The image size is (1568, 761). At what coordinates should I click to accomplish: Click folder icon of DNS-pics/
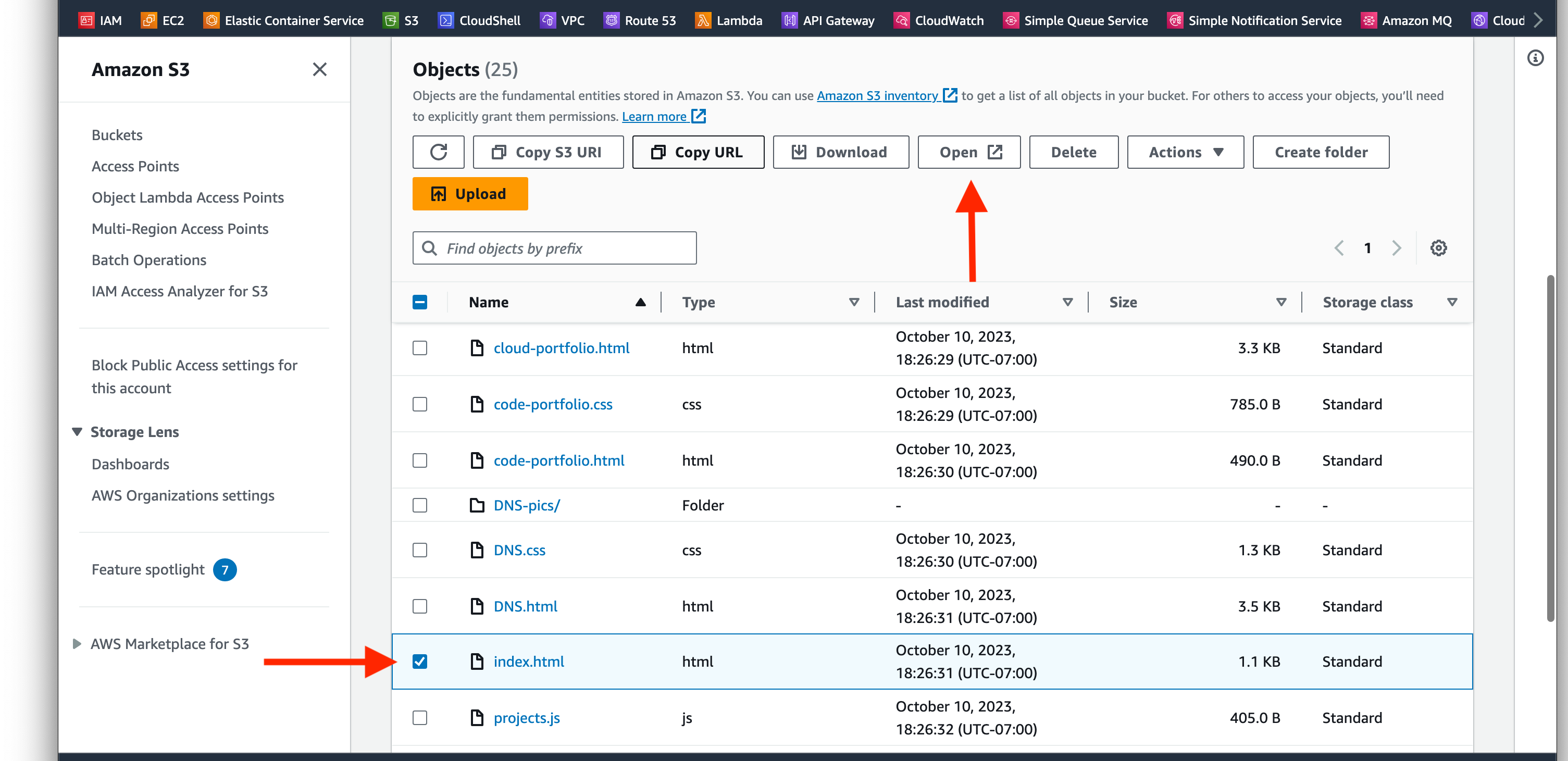pos(477,505)
